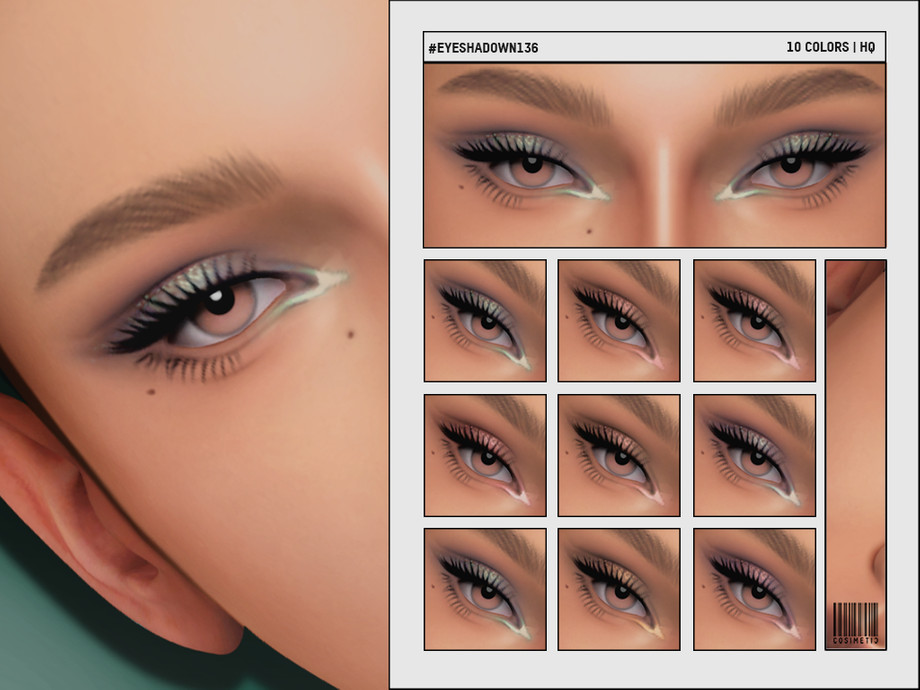Click the pupil in large close-up

click(x=219, y=299)
